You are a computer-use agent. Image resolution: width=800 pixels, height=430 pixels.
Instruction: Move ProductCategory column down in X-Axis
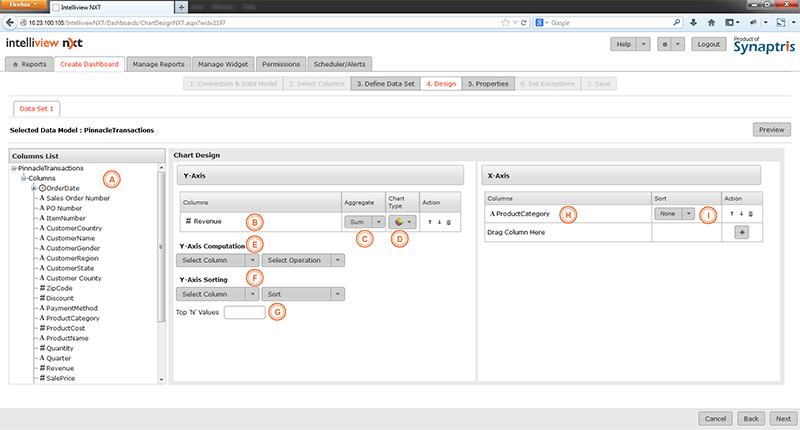[x=741, y=214]
